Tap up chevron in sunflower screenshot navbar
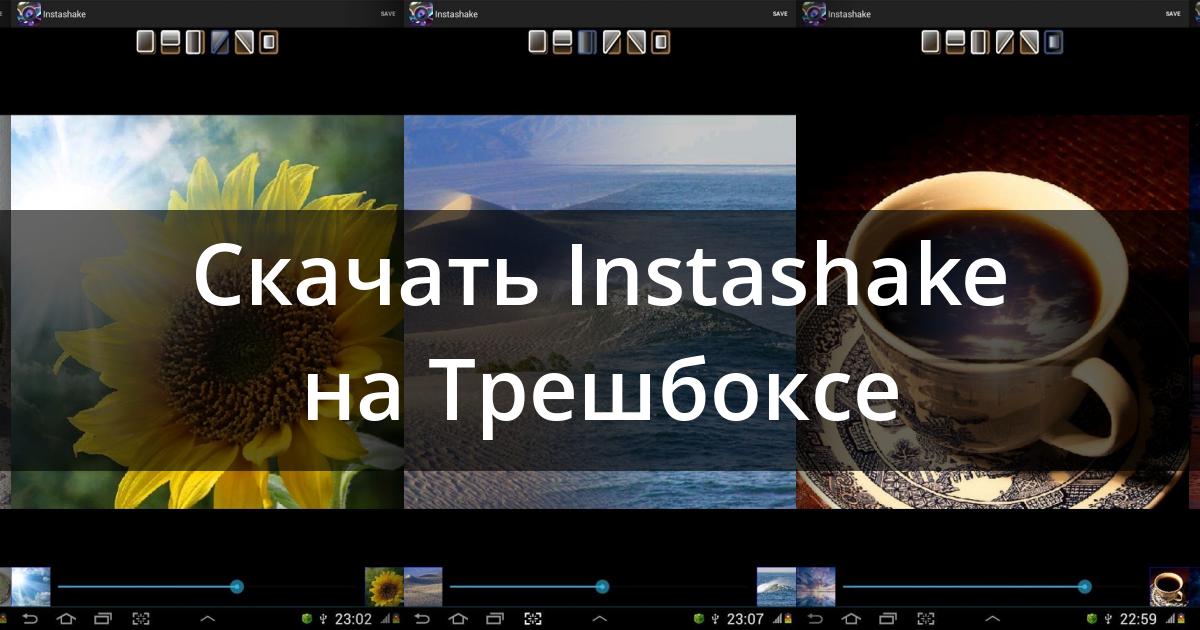Screen dimensions: 1200x630 click(x=207, y=619)
